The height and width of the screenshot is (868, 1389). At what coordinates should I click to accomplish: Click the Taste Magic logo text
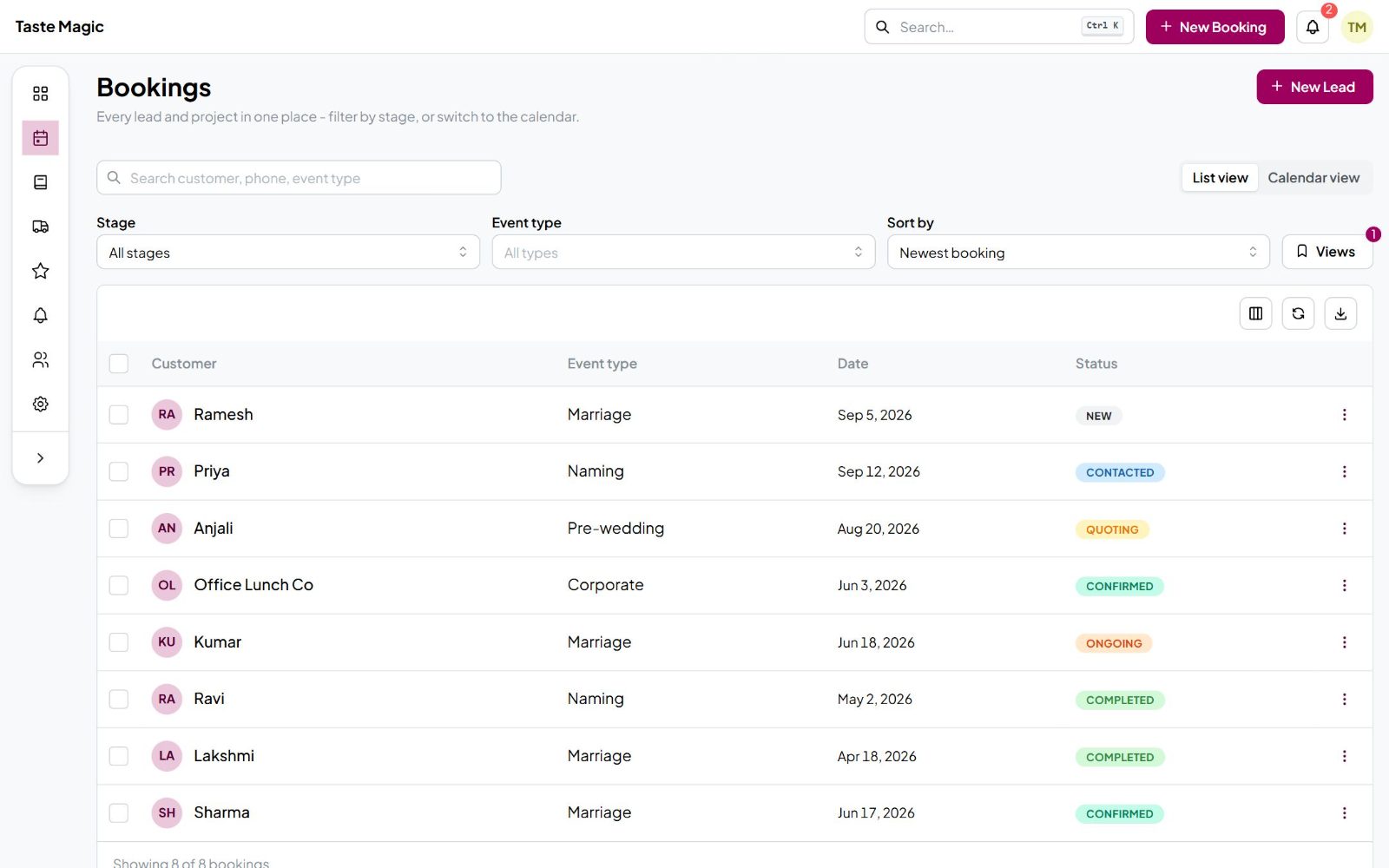[59, 27]
